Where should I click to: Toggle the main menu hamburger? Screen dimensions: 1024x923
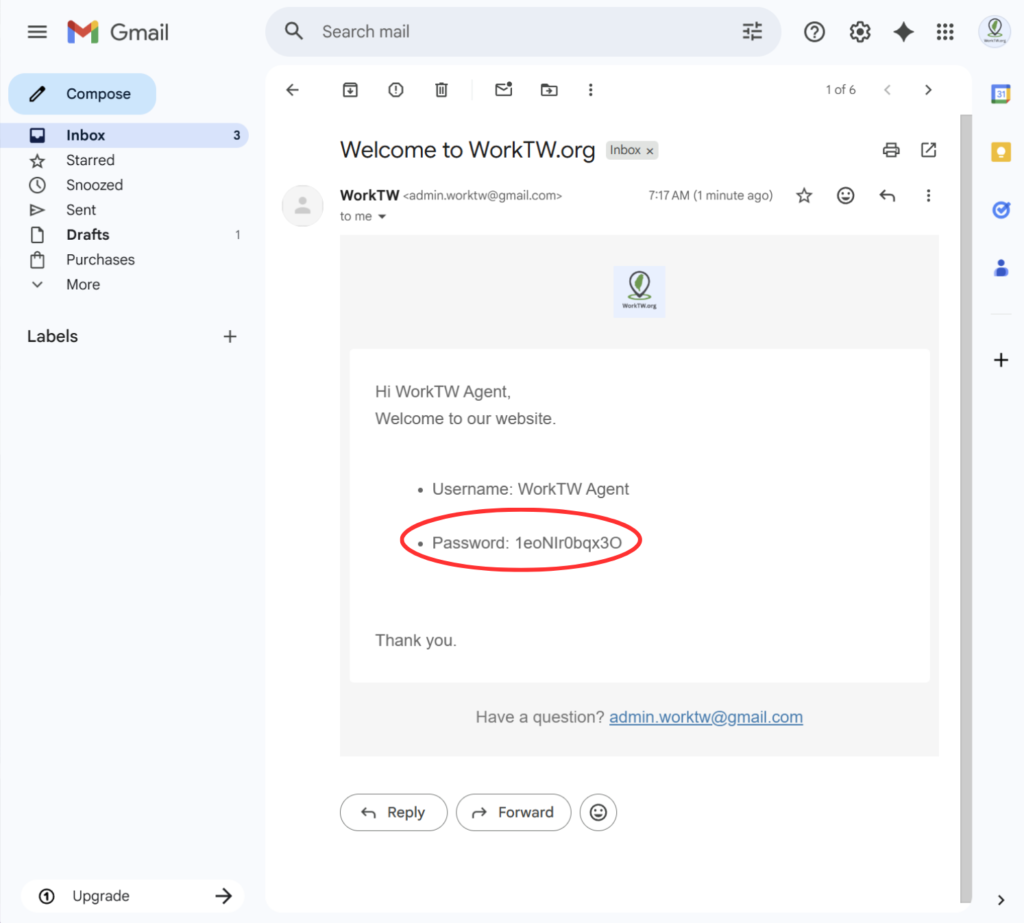click(x=37, y=31)
